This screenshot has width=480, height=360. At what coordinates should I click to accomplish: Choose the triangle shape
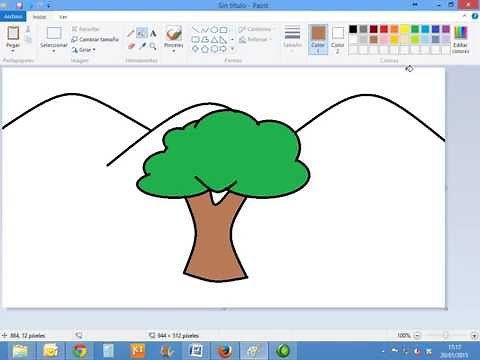[214, 40]
